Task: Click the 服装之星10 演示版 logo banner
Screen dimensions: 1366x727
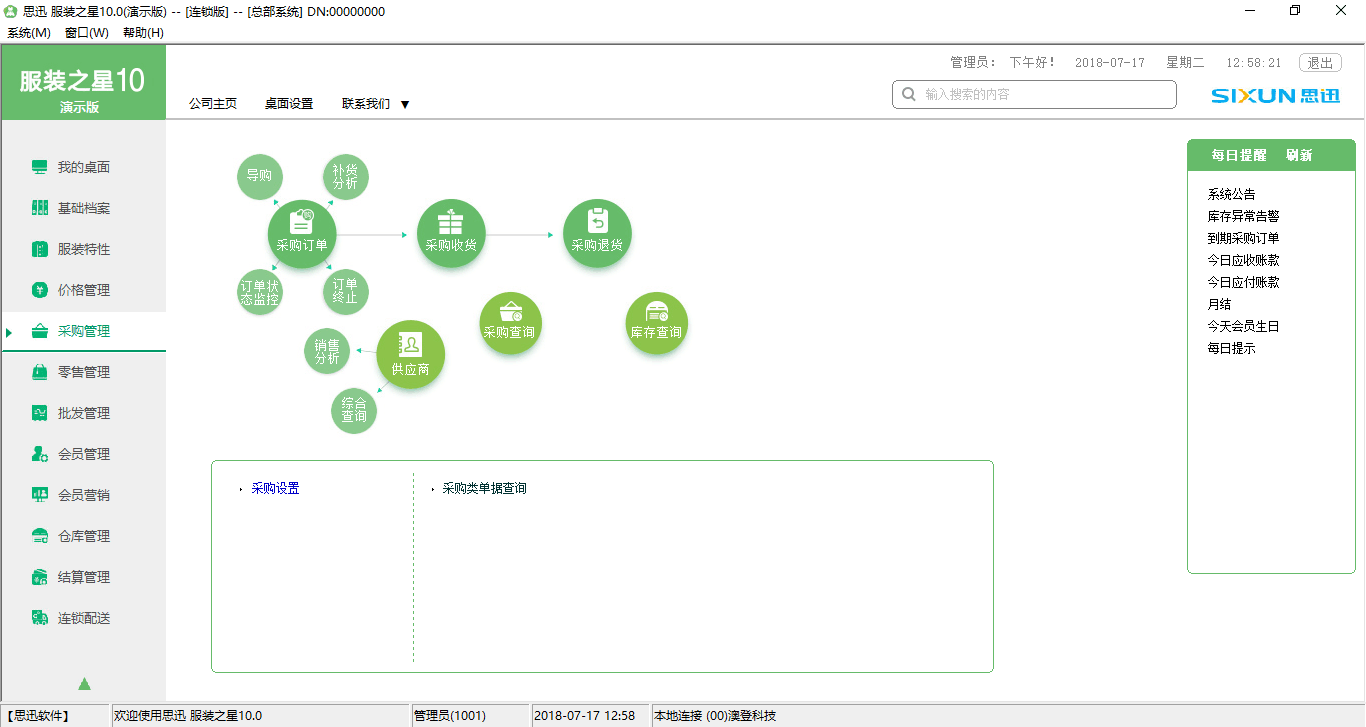Action: (84, 83)
